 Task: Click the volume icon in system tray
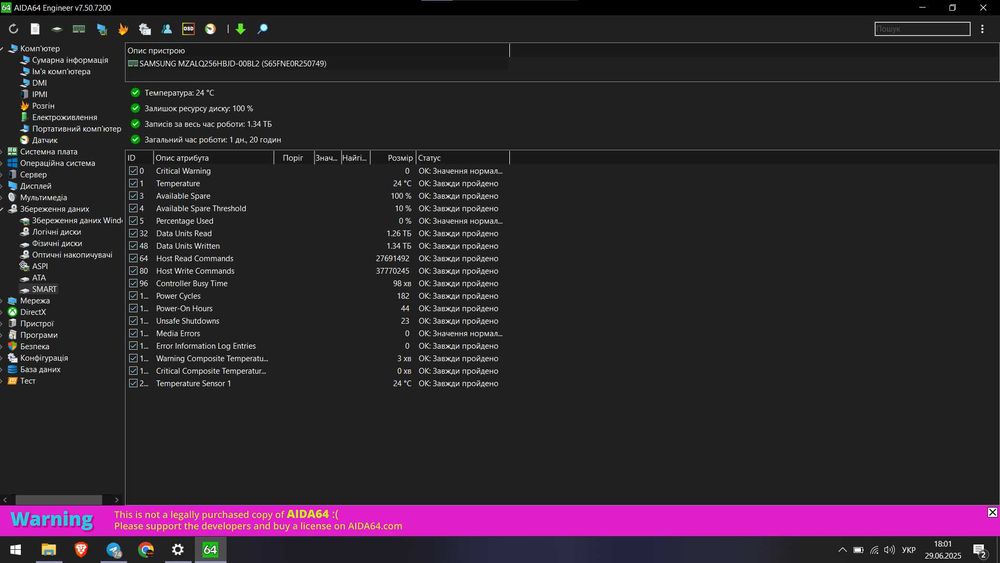pyautogui.click(x=889, y=550)
